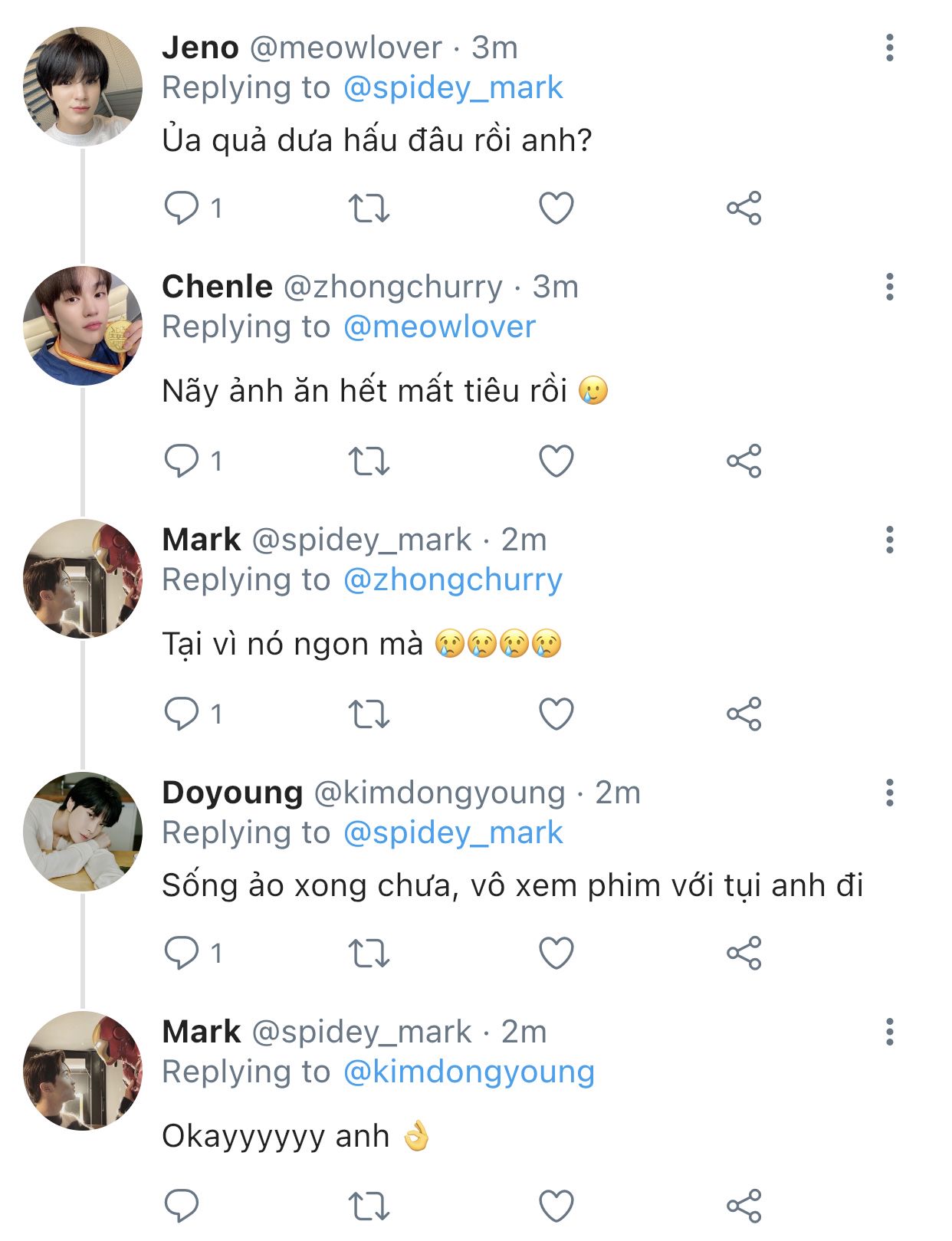This screenshot has height=1241, width=952.
Task: Like Jeno's watermelon tweet with heart icon
Action: (556, 208)
